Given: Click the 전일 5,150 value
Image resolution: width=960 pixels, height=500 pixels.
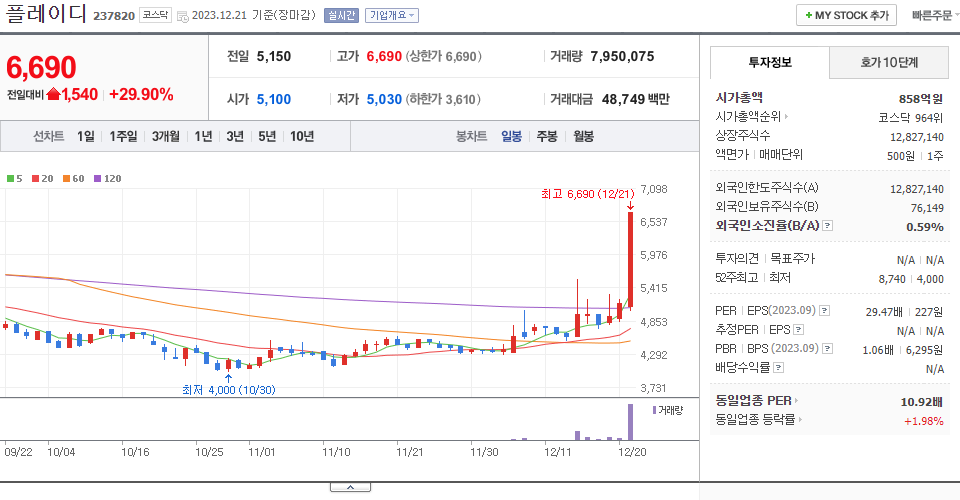Looking at the screenshot, I should [274, 56].
